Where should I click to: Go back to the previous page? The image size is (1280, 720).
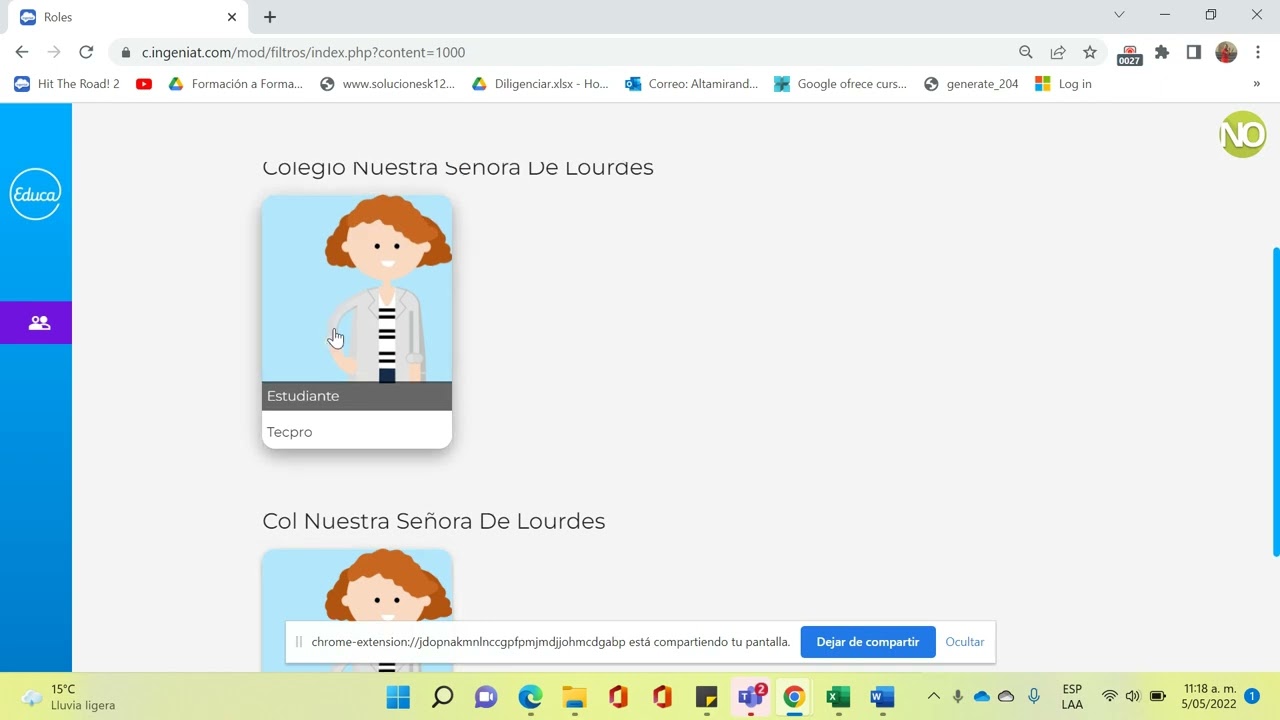(x=22, y=52)
